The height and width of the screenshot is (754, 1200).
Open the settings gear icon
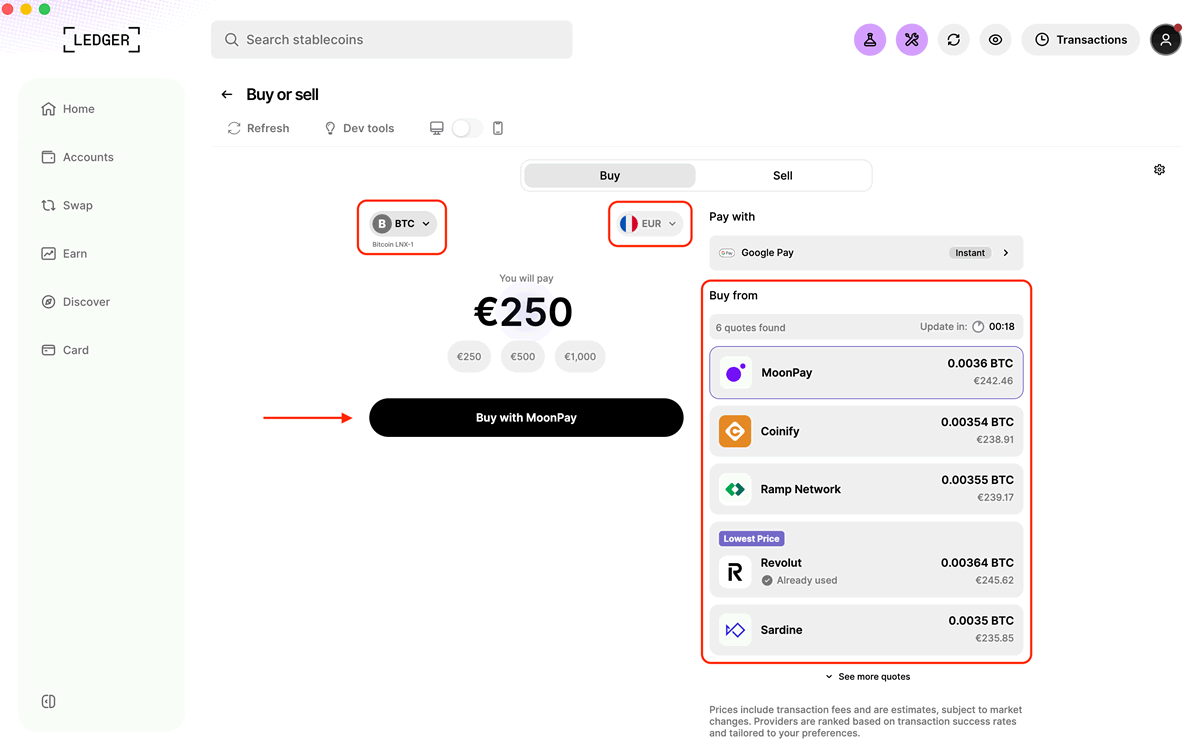tap(1159, 170)
